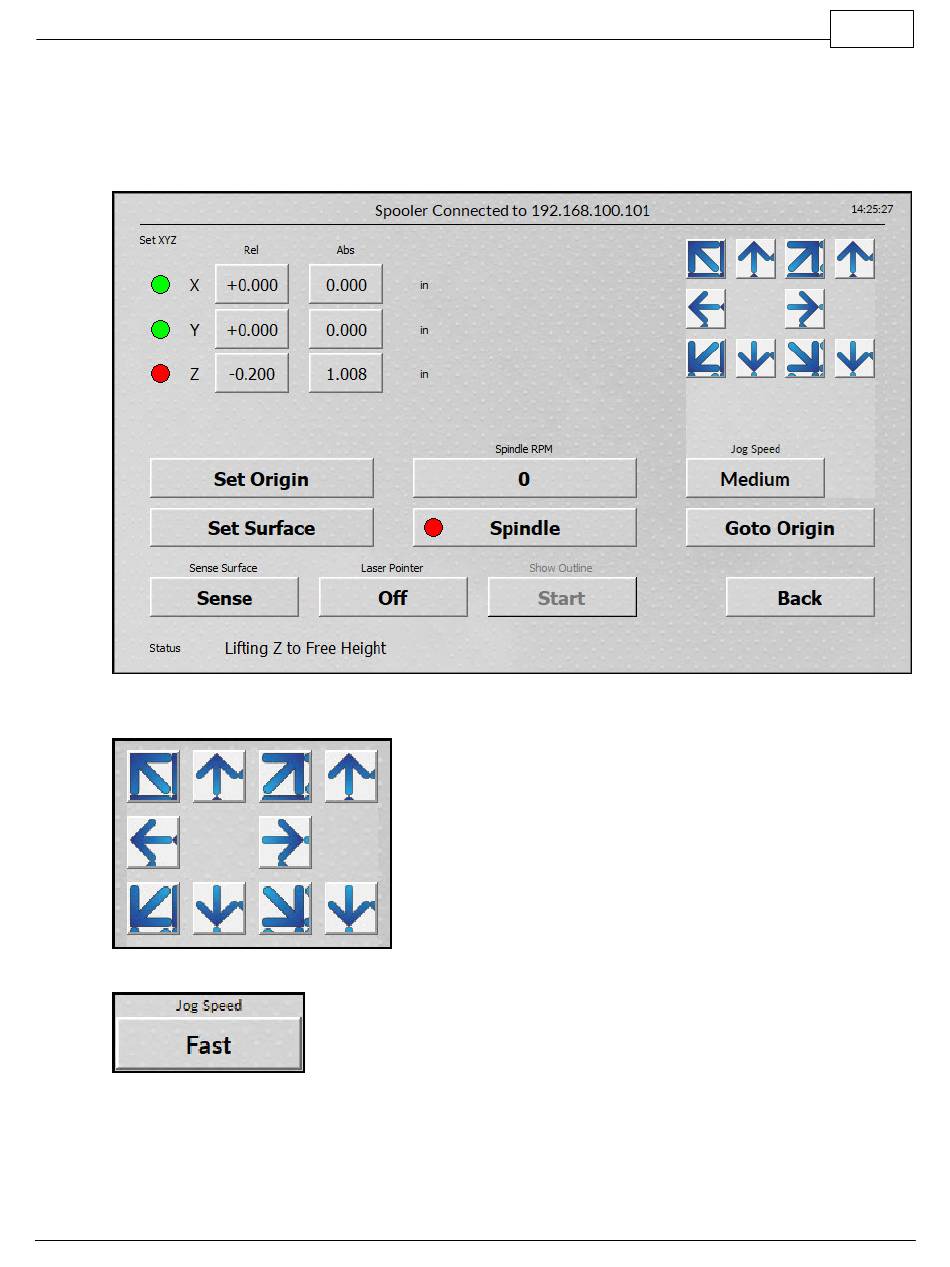This screenshot has width=950, height=1267.
Task: Click the Fast jog speed button in the enlarged picture
Action: [x=209, y=1045]
